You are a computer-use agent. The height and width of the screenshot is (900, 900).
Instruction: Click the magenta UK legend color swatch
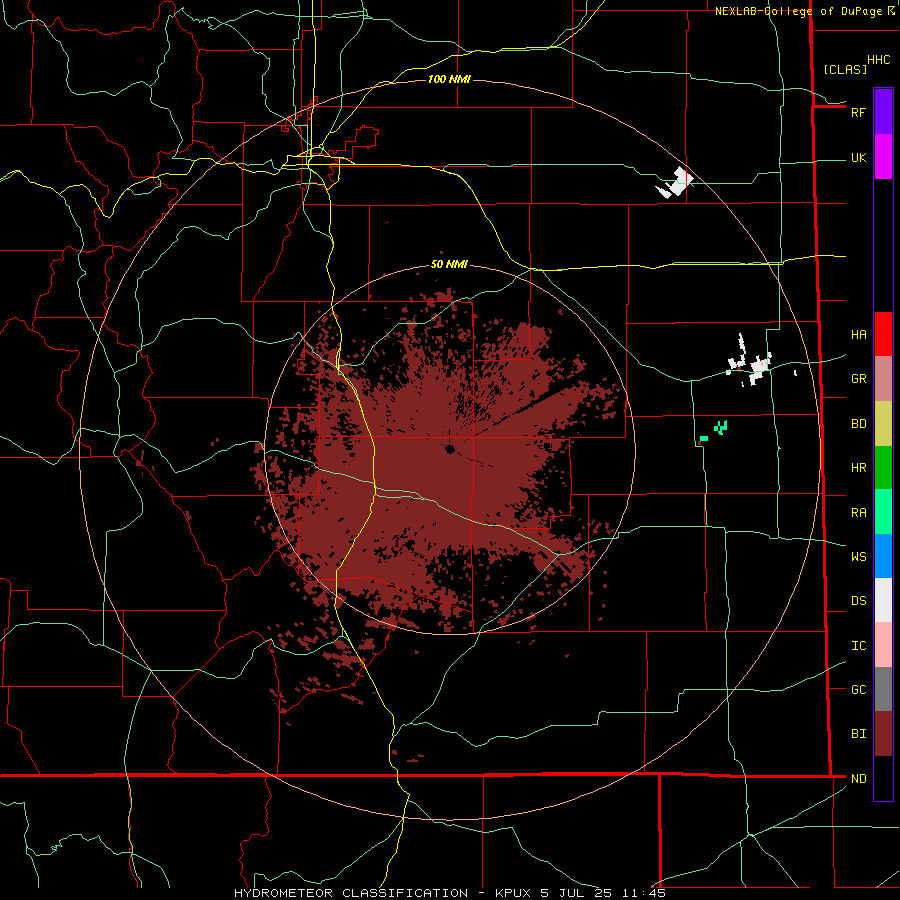pyautogui.click(x=883, y=157)
